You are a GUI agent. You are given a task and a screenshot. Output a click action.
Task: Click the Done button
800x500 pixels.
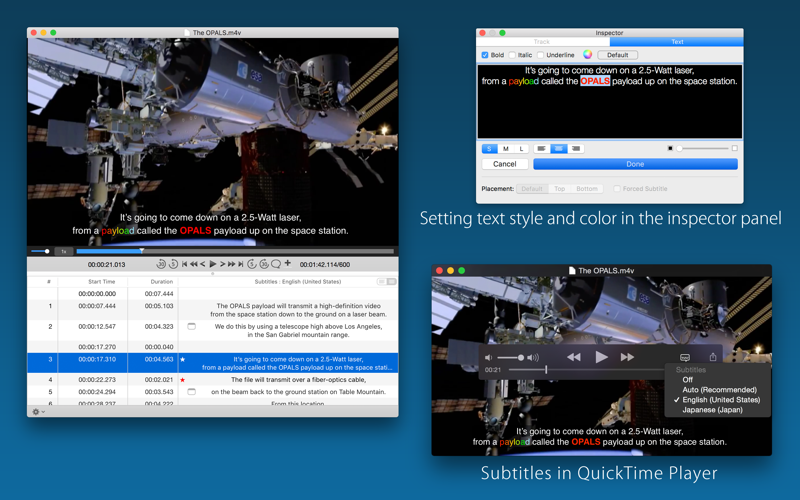[x=635, y=164]
